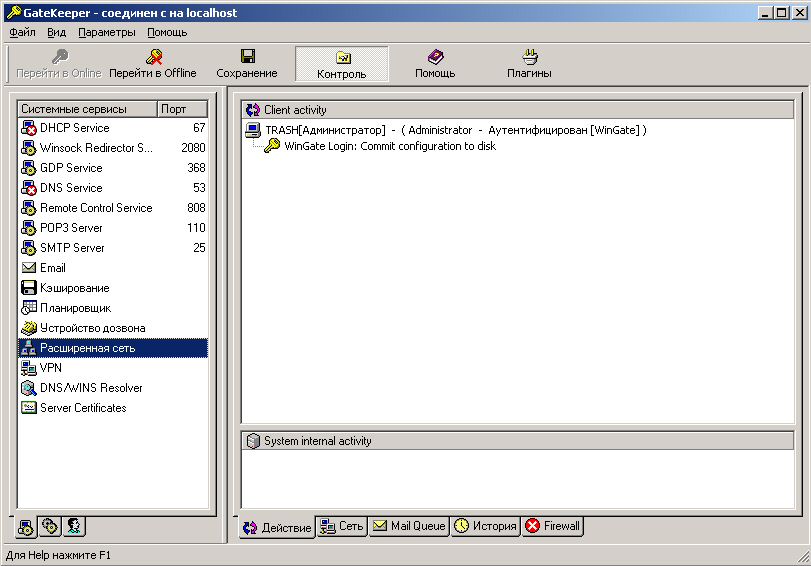Click the Server Certificates icon

click(28, 408)
